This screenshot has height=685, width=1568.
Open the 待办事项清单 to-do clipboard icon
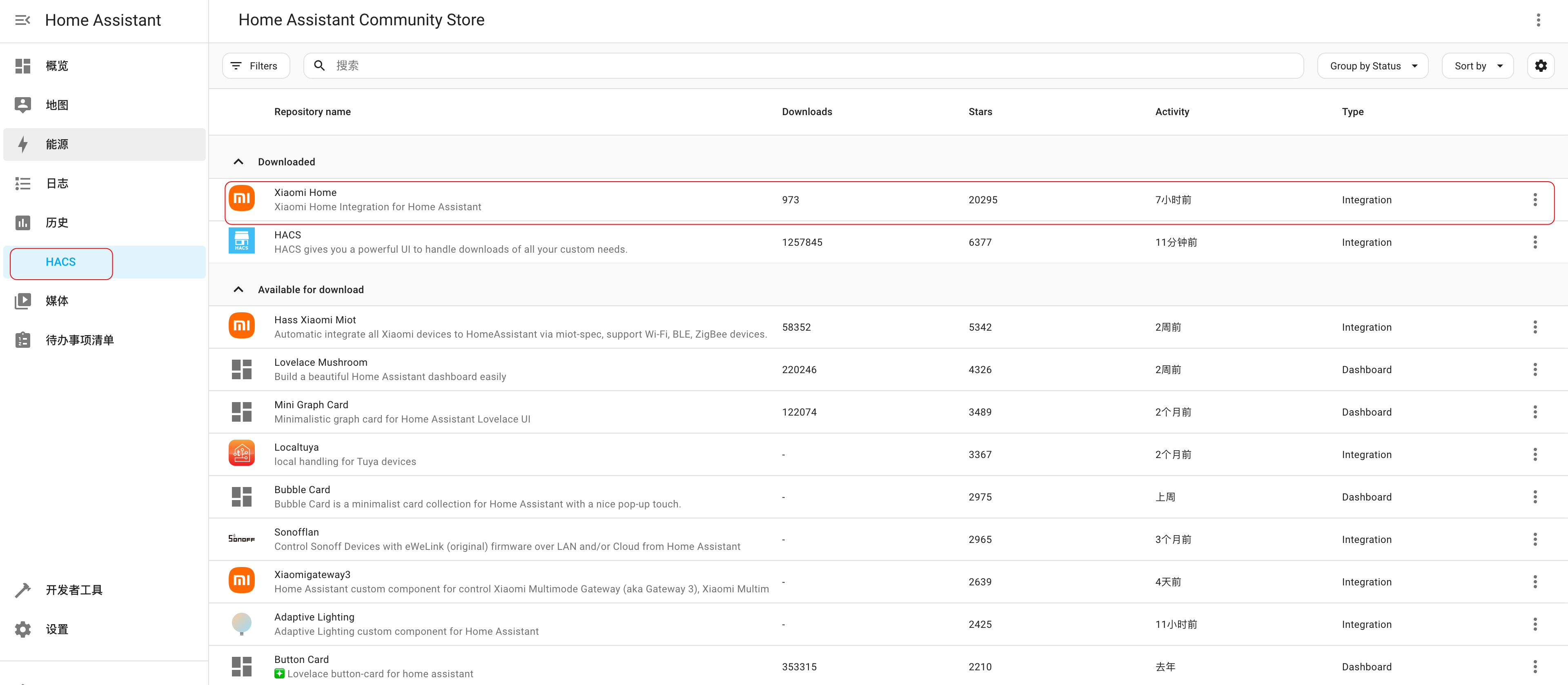[22, 340]
